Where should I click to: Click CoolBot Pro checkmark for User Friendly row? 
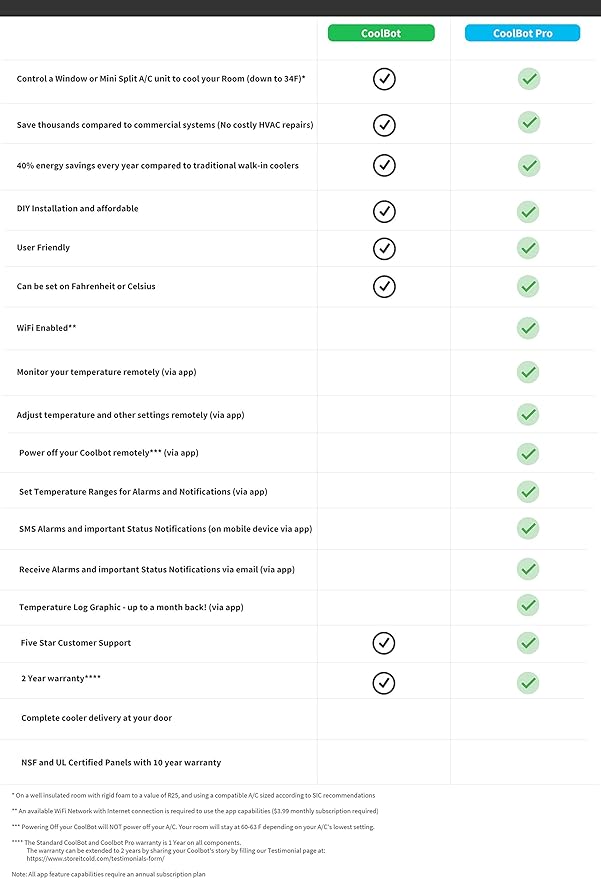click(x=528, y=248)
